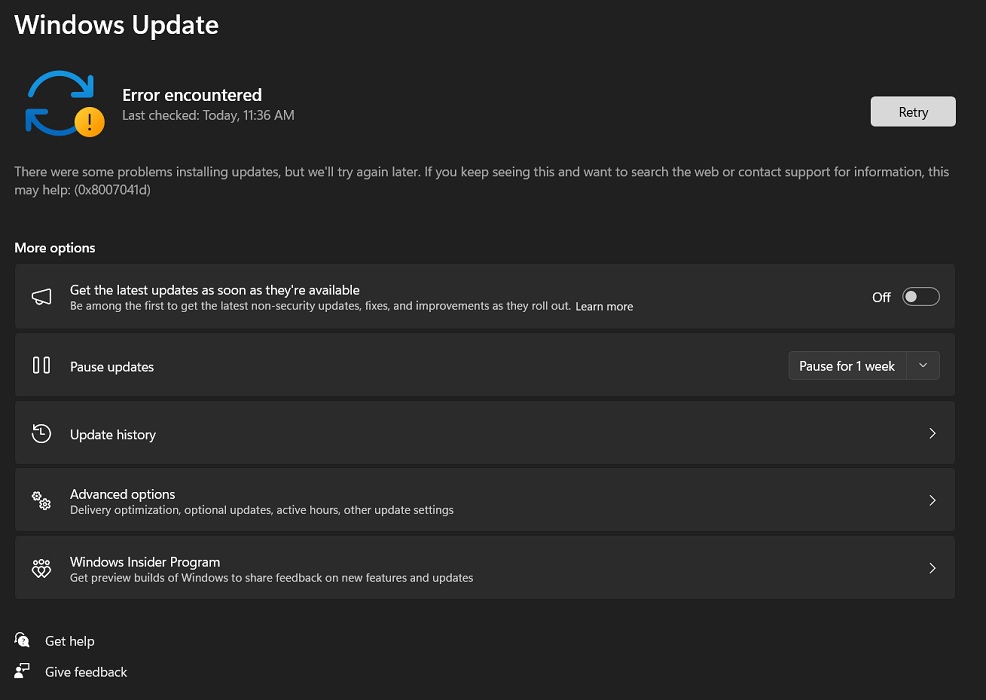986x700 pixels.
Task: Open the Learn more link
Action: coord(604,306)
